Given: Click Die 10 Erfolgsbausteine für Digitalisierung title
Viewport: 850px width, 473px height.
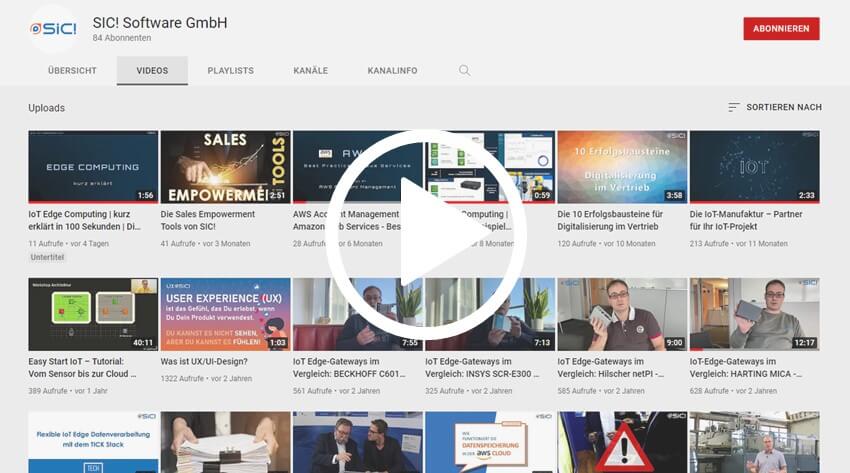Looking at the screenshot, I should click(610, 221).
